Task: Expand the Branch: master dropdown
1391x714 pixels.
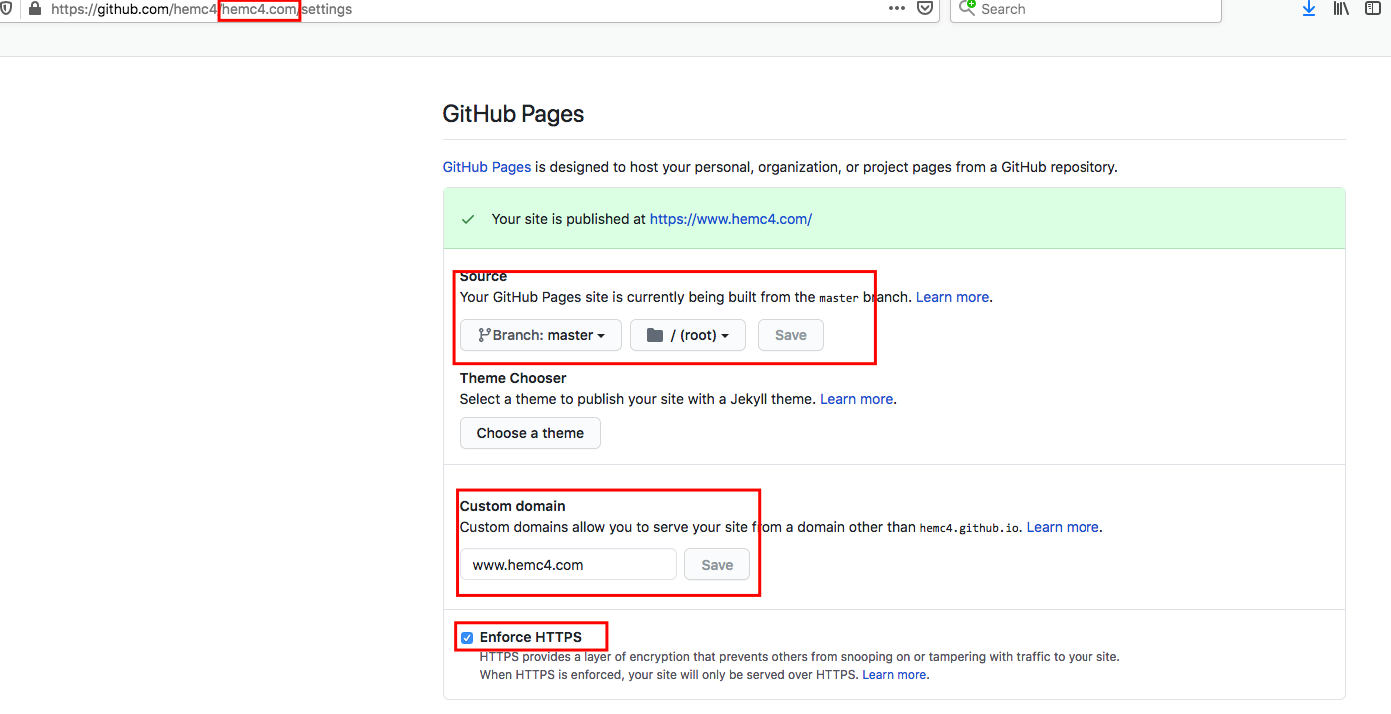Action: [541, 335]
